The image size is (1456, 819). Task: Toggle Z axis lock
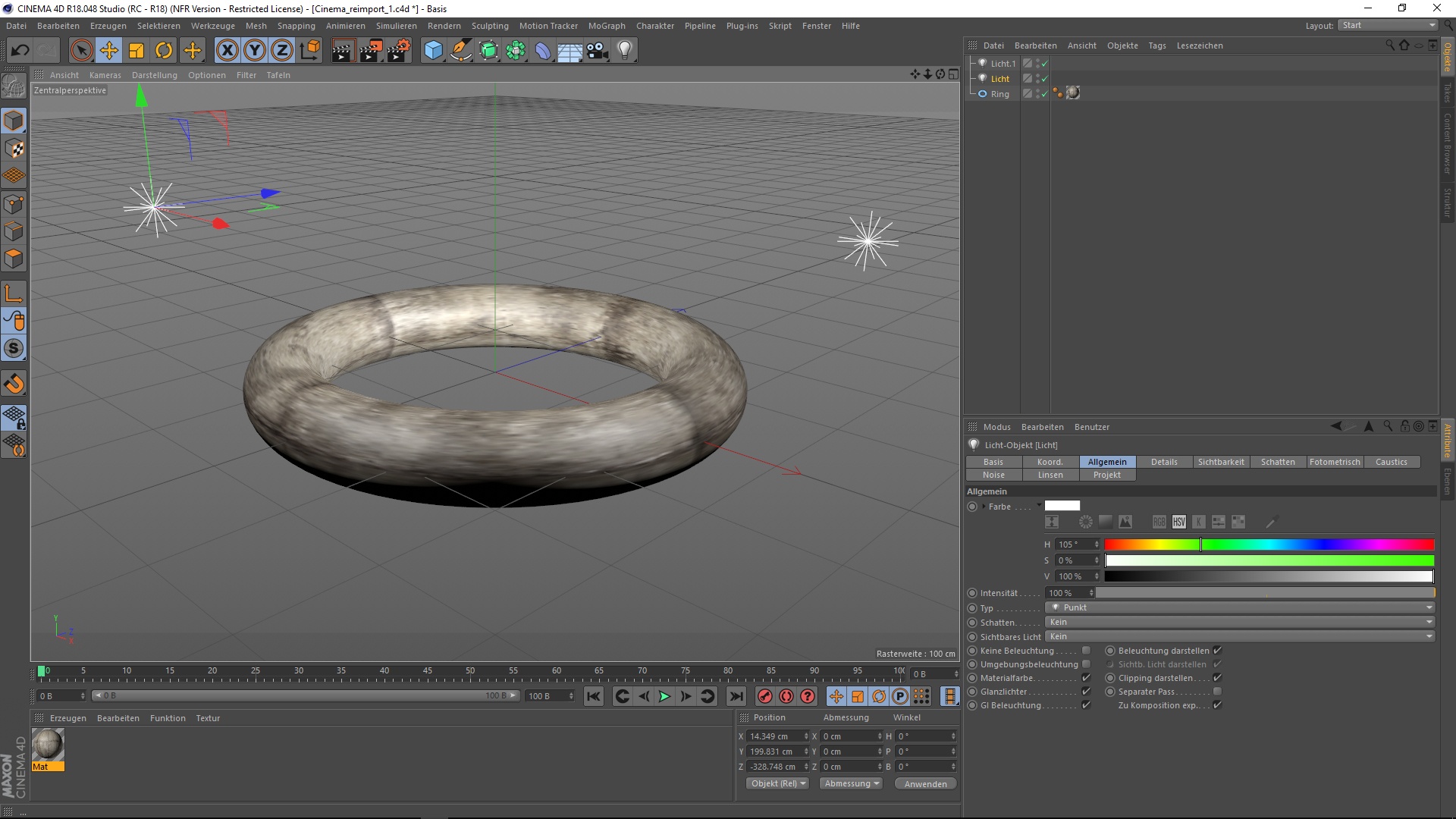coord(282,51)
